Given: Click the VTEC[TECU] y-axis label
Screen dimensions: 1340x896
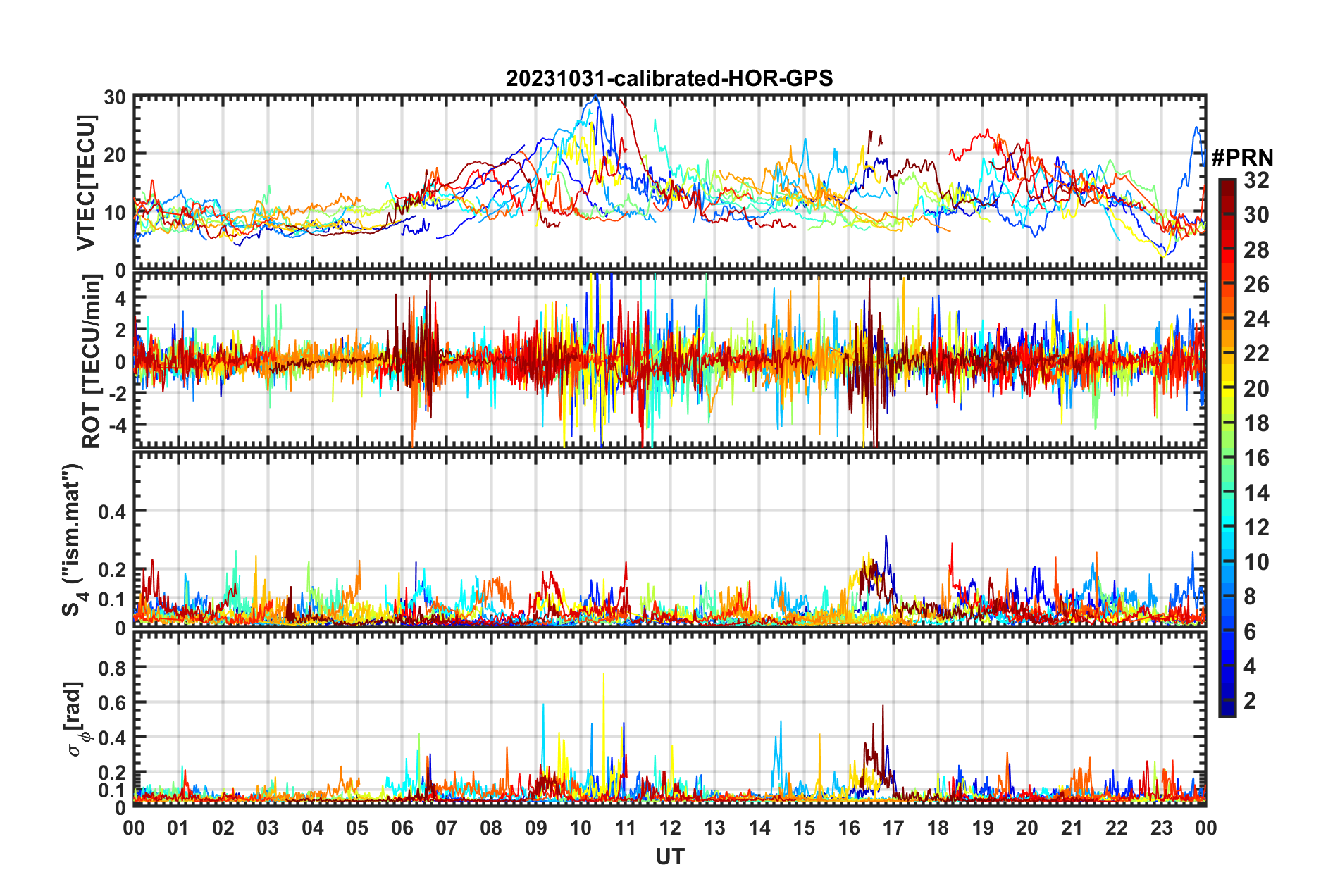Looking at the screenshot, I should pyautogui.click(x=85, y=183).
